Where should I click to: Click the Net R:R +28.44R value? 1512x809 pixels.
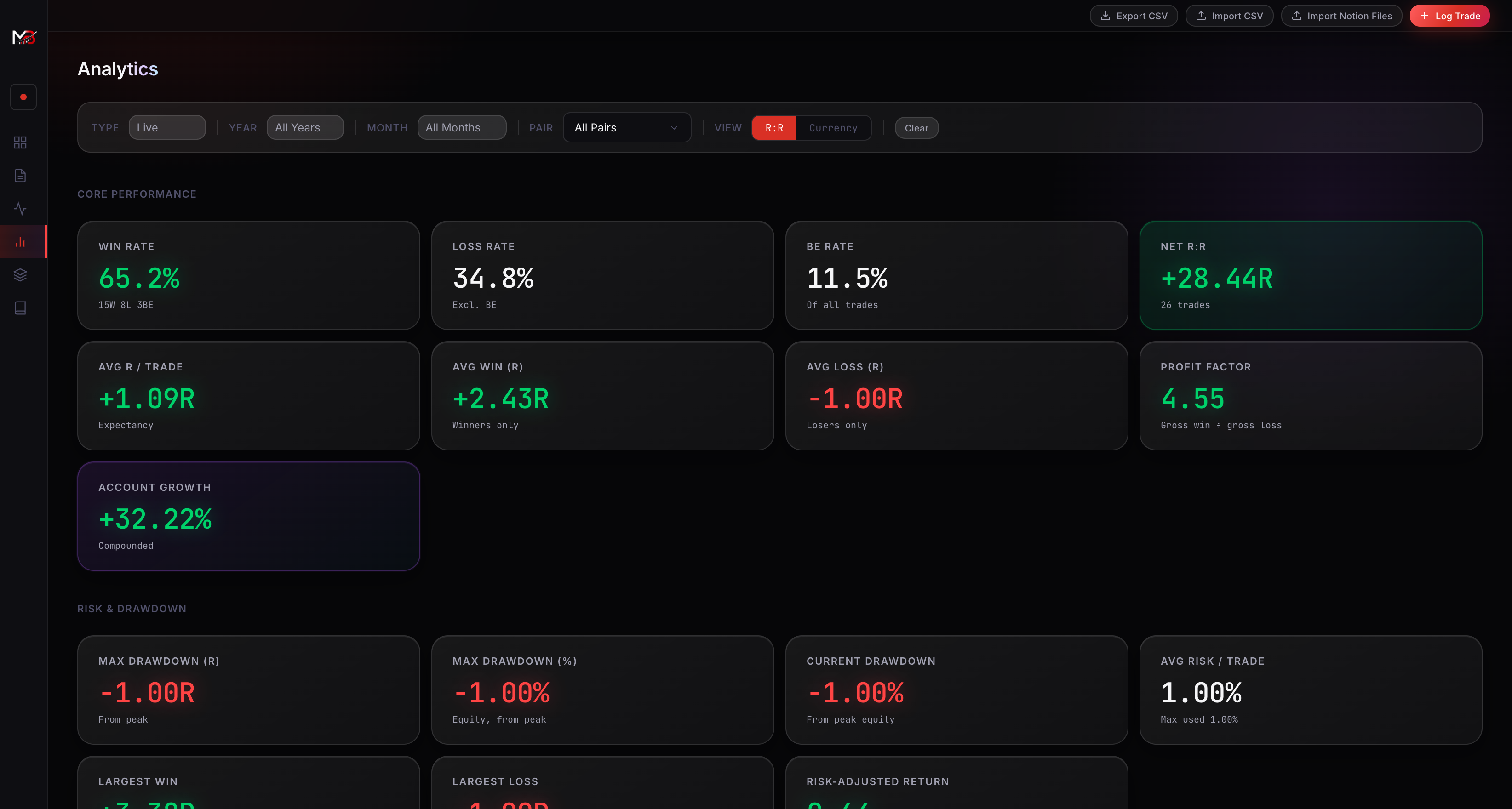[1217, 278]
